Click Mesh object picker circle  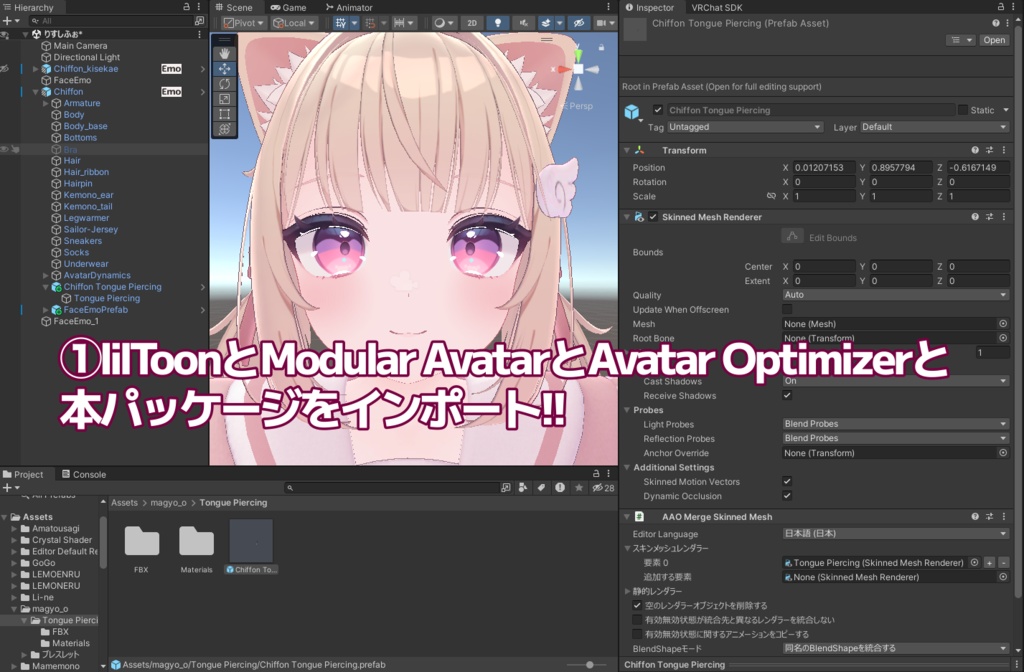click(x=1003, y=323)
